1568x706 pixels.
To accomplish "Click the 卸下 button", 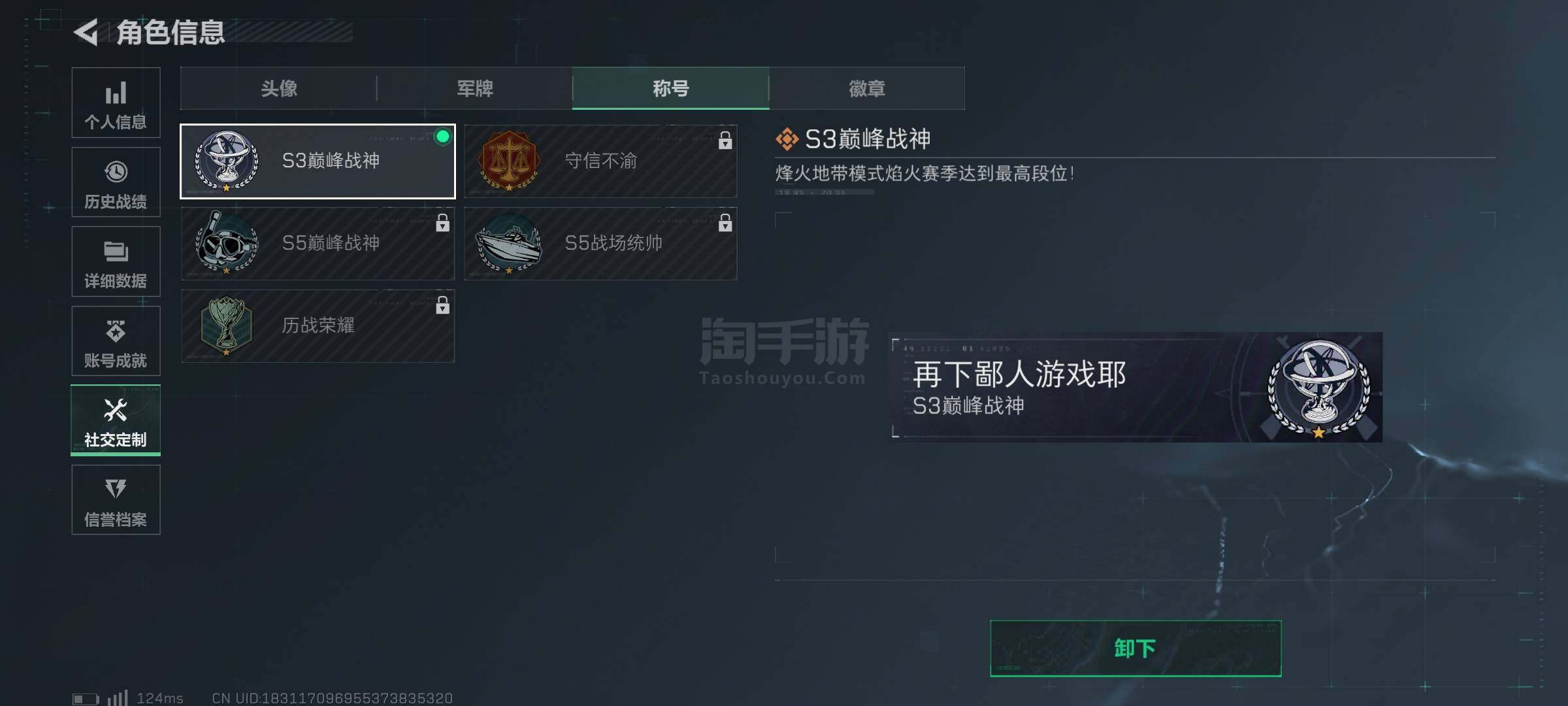I will tap(1135, 648).
